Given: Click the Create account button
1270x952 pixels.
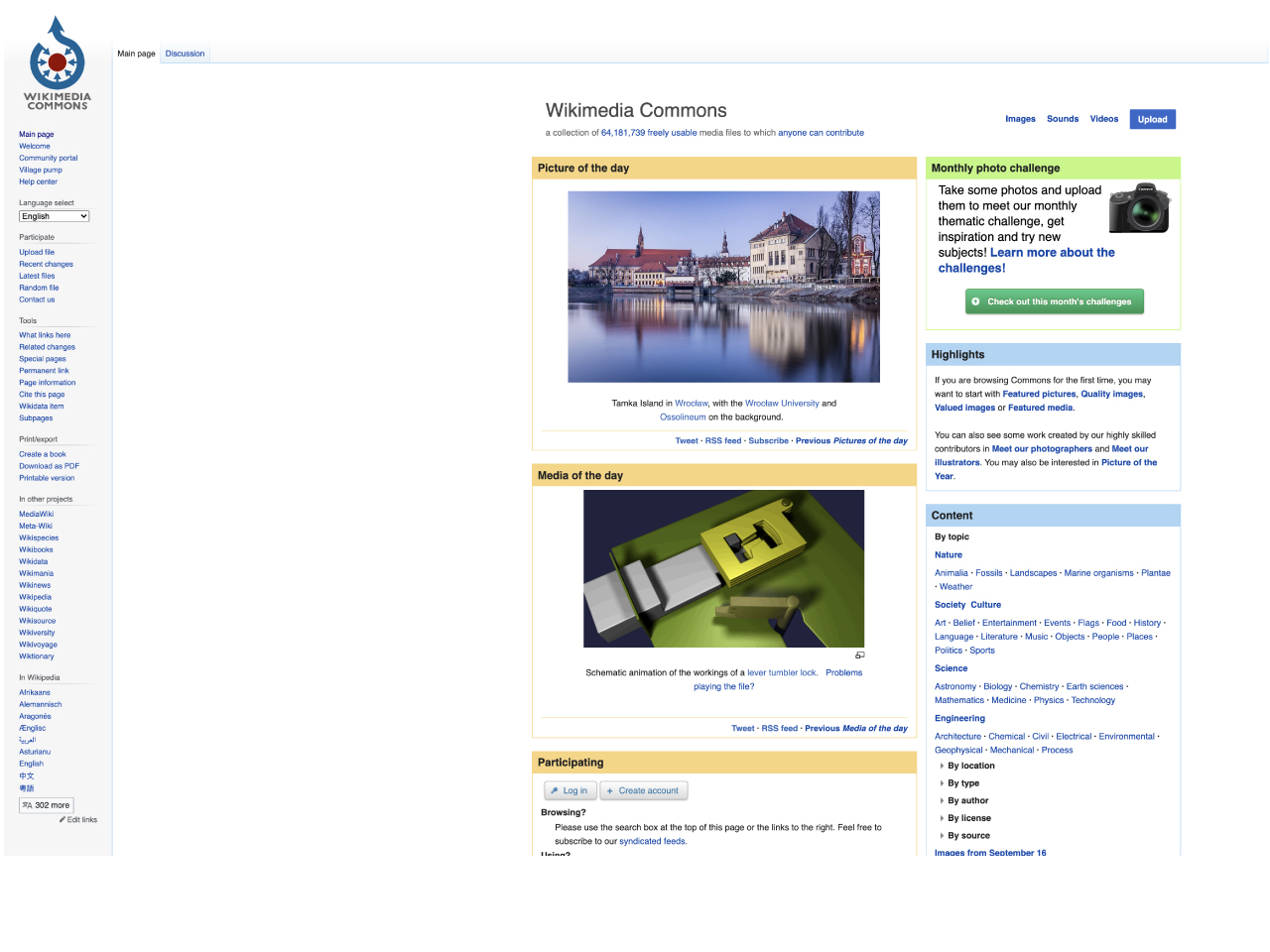Looking at the screenshot, I should (644, 790).
